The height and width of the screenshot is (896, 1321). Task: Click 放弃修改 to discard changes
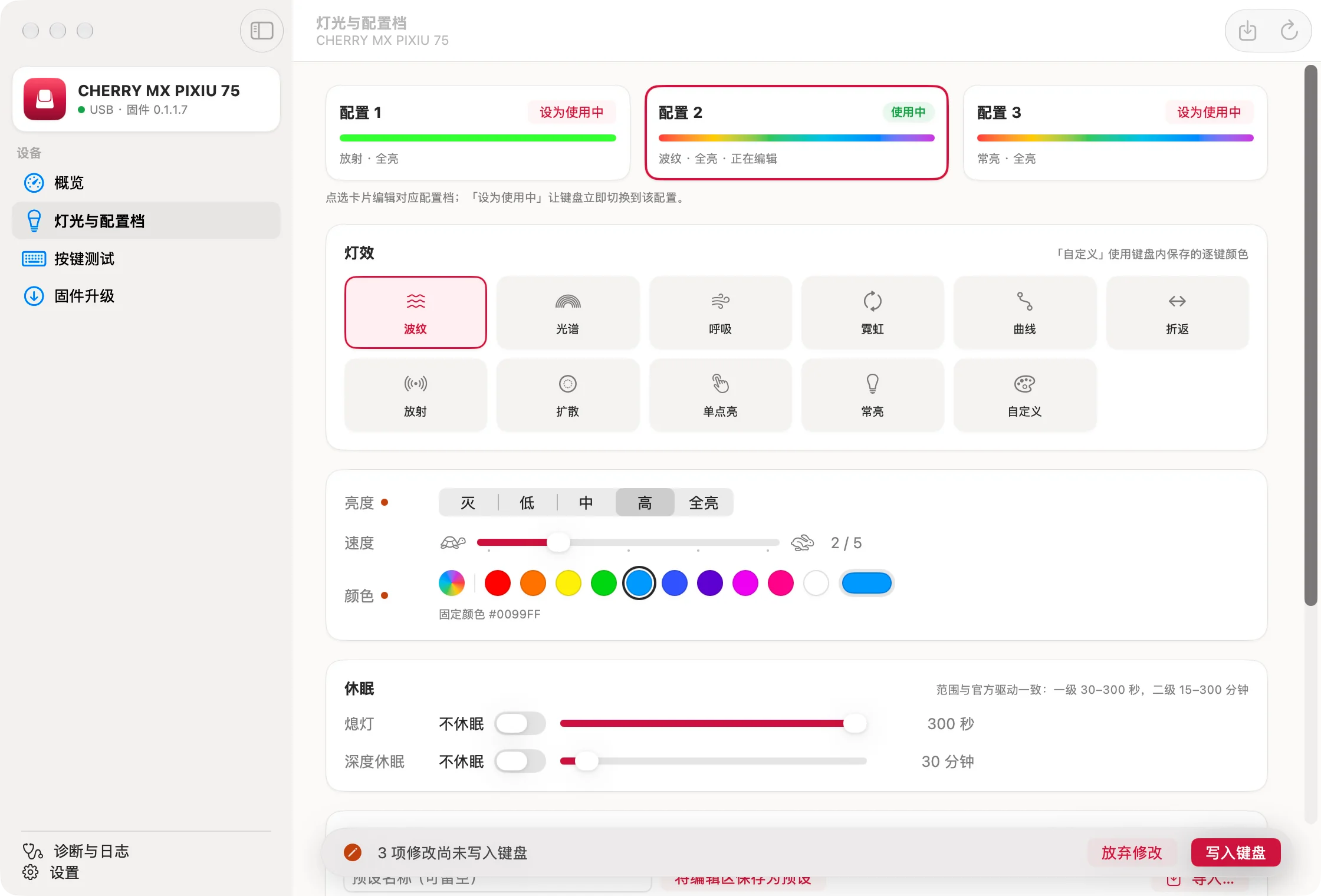(x=1132, y=852)
